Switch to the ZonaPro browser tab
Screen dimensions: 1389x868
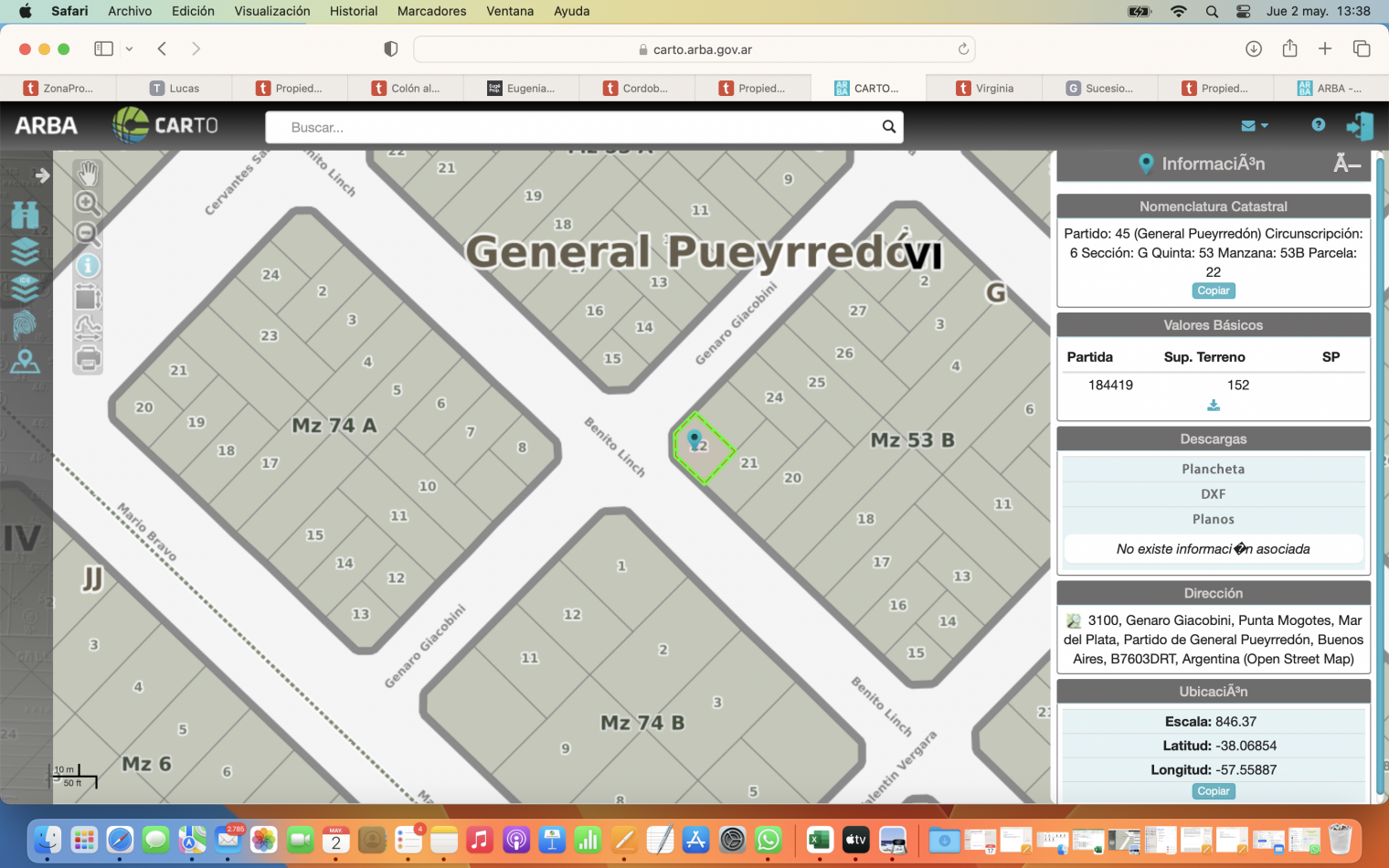[x=58, y=88]
